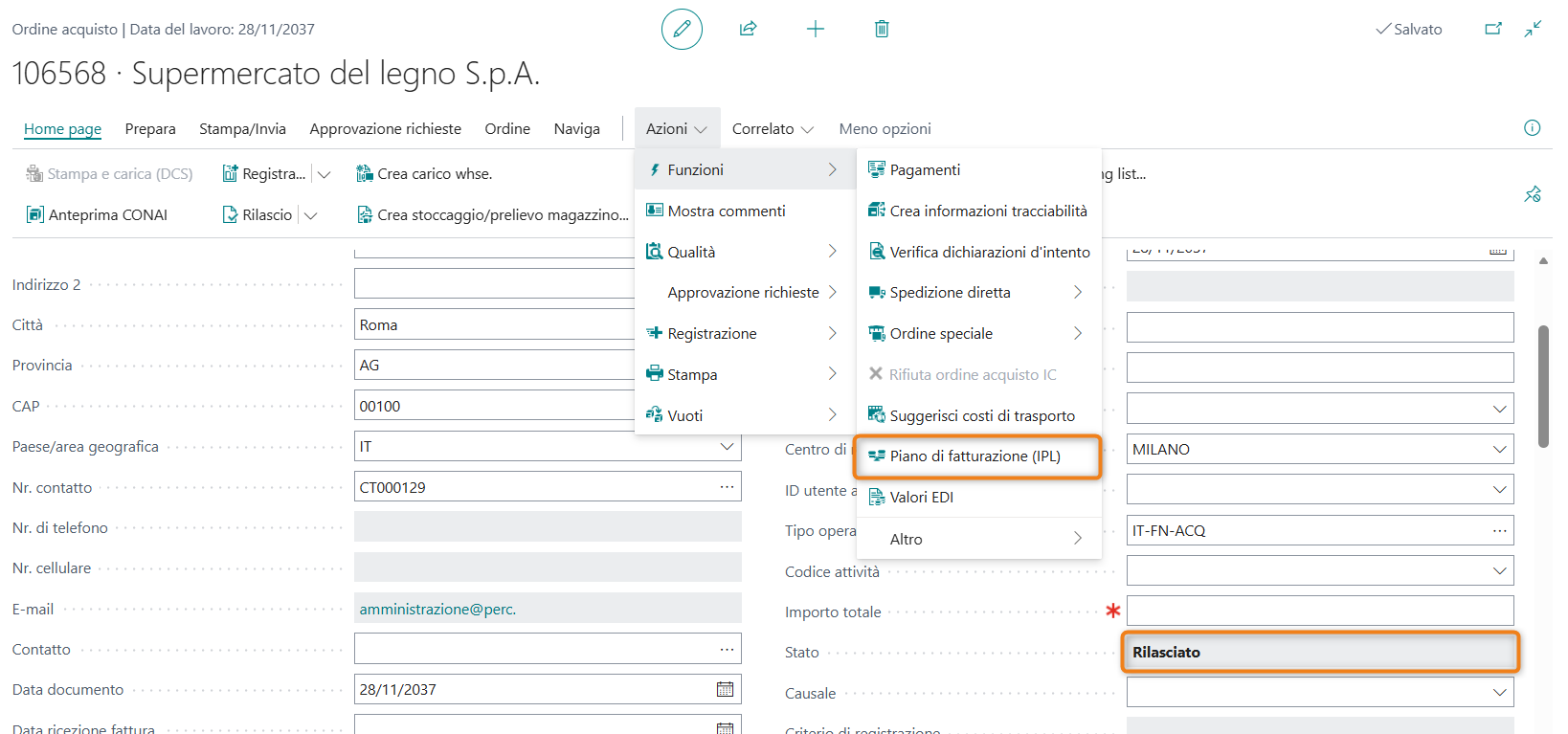Expand the Paese/area geografica dropdown

pos(727,447)
